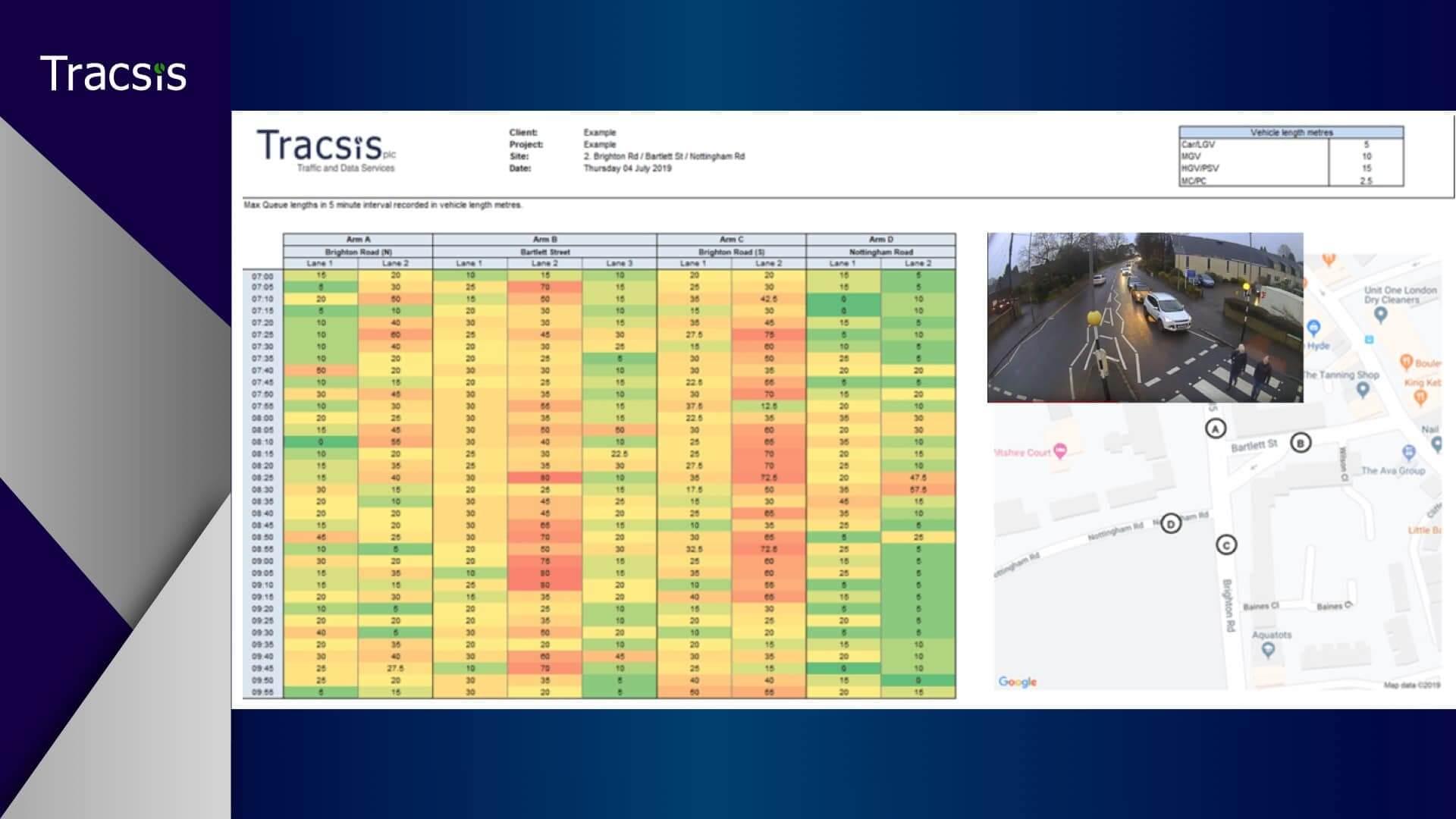
Task: Click the Arm B marker on map
Action: pyautogui.click(x=1301, y=443)
